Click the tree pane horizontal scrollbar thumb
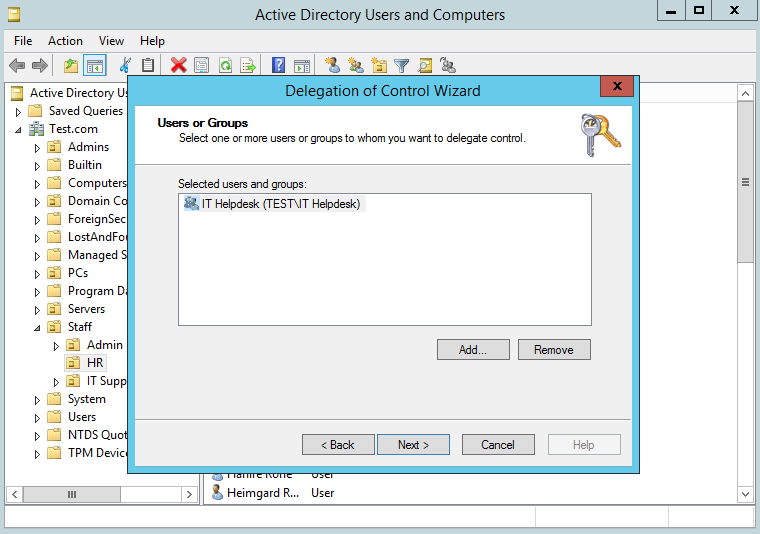 click(x=72, y=494)
